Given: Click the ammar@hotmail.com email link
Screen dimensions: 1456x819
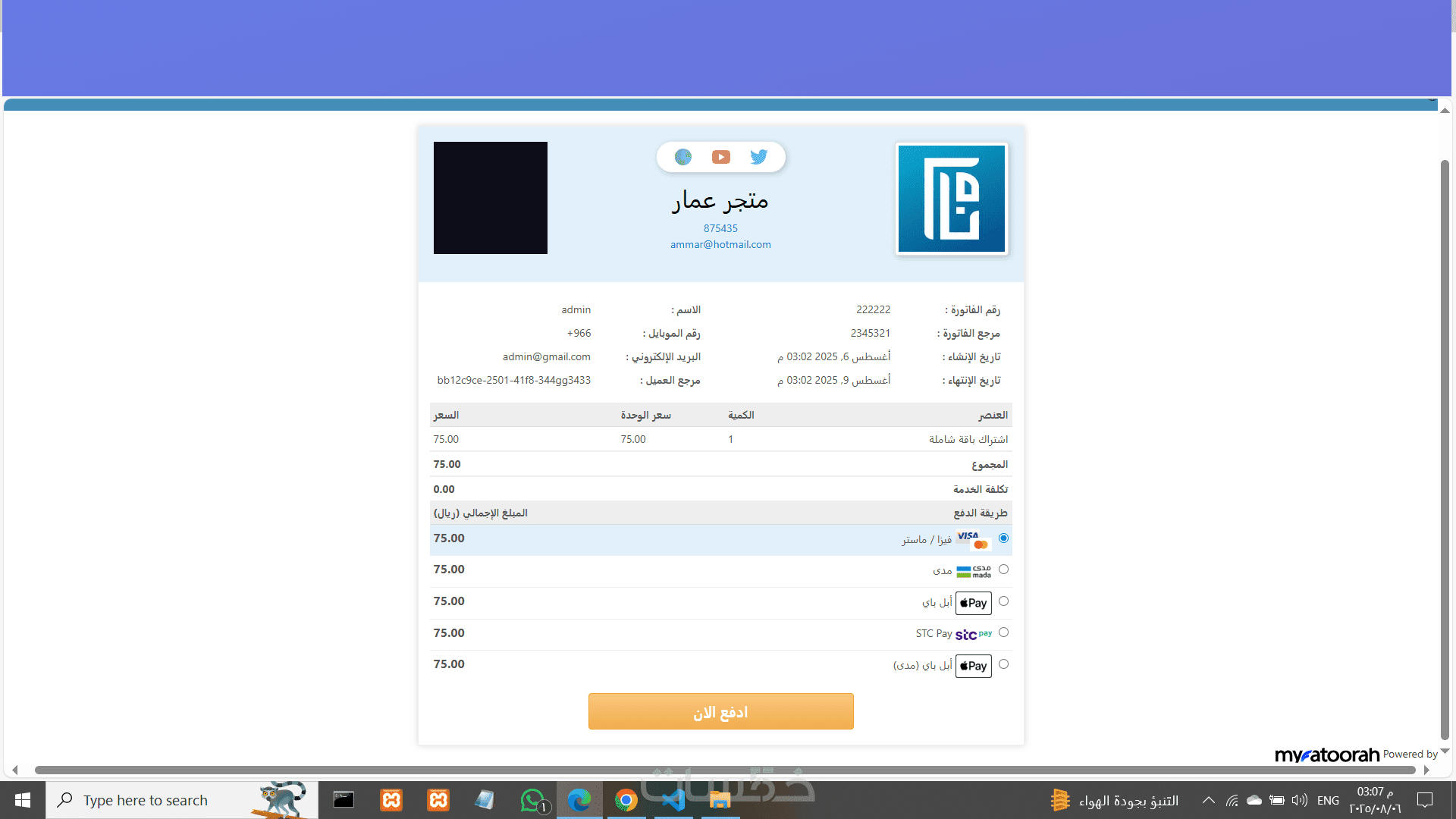Looking at the screenshot, I should (x=720, y=244).
